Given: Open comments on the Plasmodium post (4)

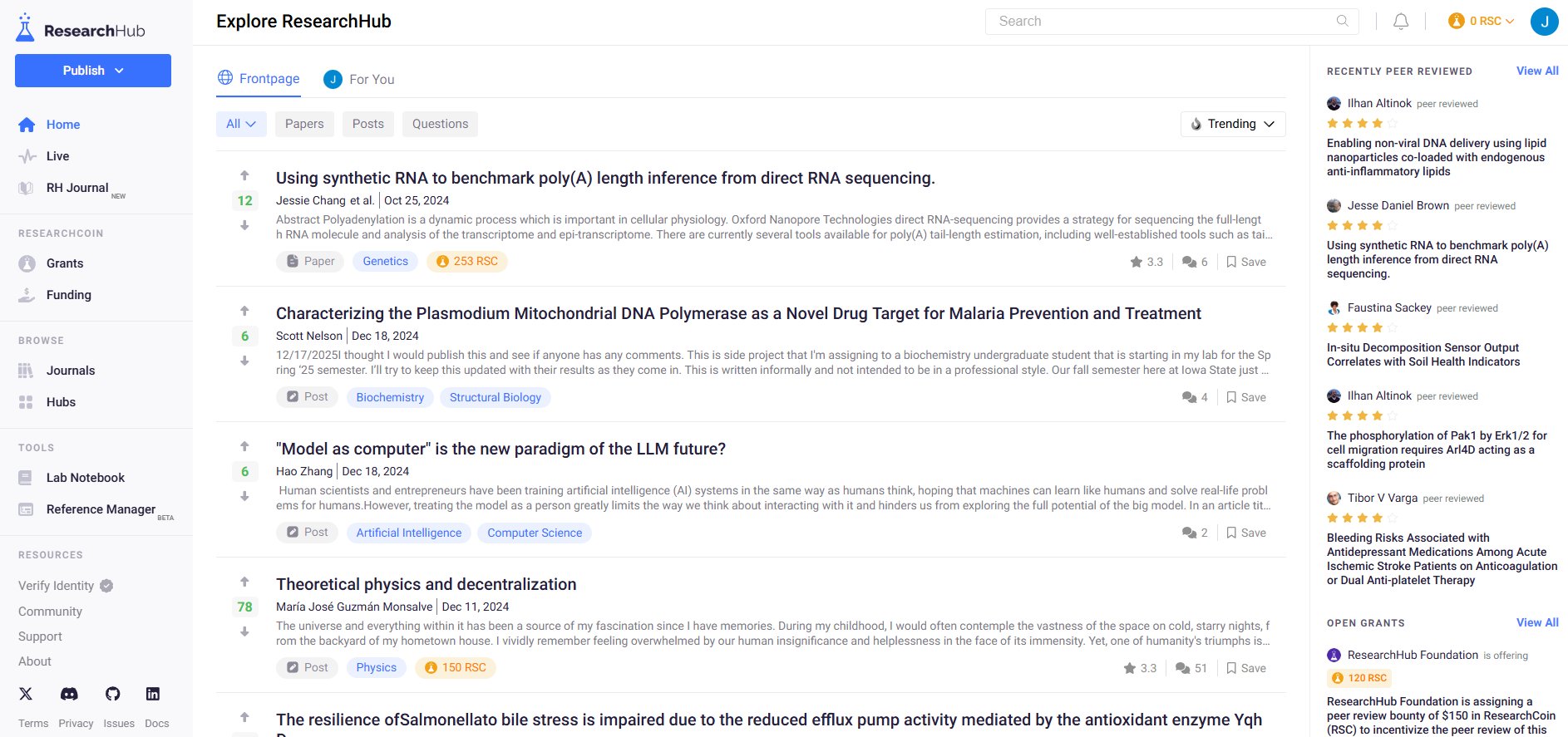Looking at the screenshot, I should coord(1195,397).
